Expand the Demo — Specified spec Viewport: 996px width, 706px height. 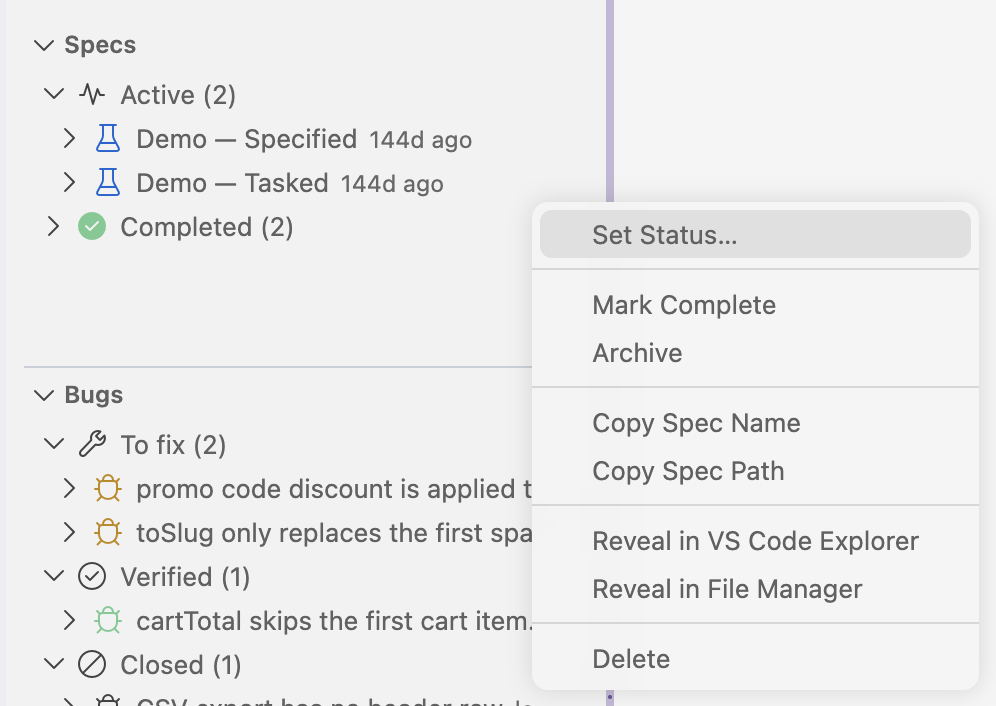pos(70,139)
